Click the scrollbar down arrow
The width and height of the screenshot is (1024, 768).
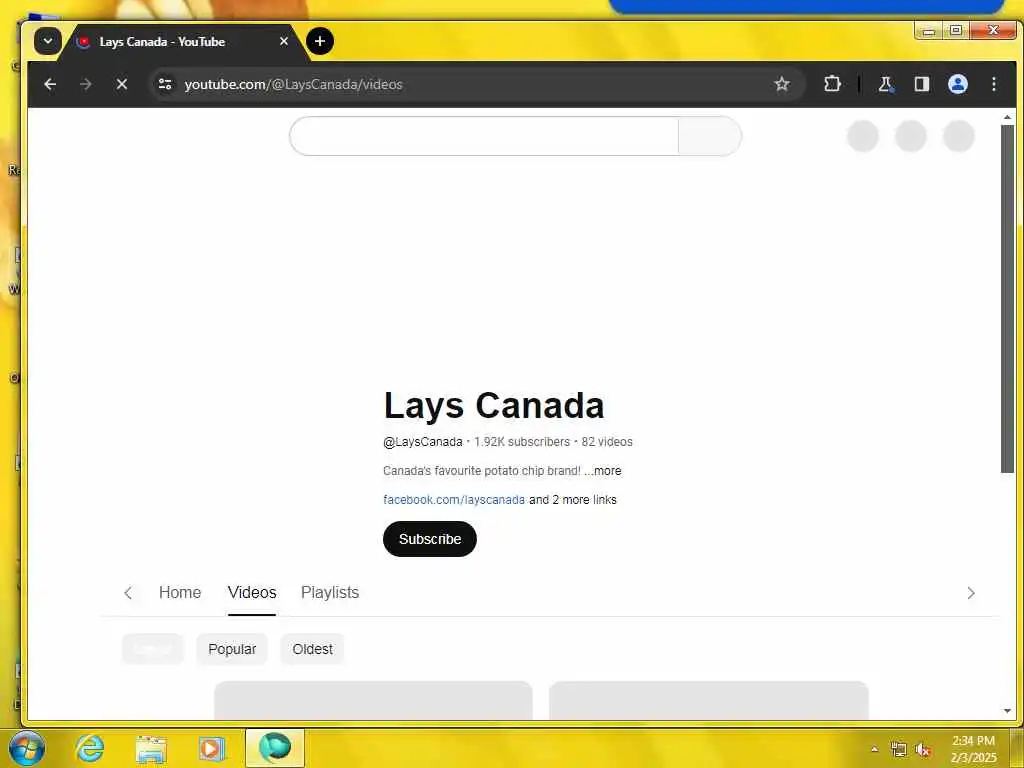(x=1007, y=711)
